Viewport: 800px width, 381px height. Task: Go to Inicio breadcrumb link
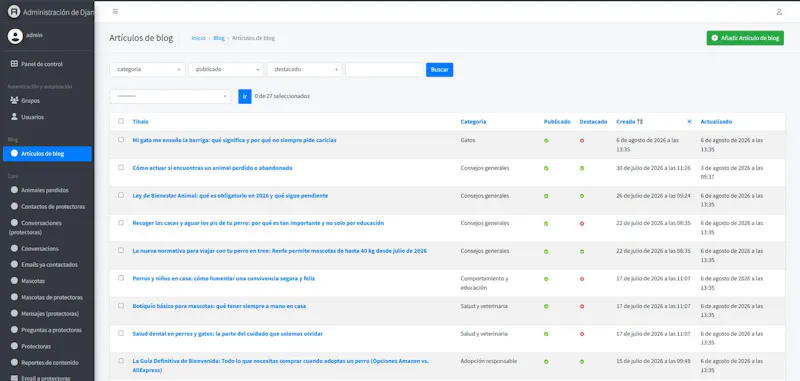198,38
